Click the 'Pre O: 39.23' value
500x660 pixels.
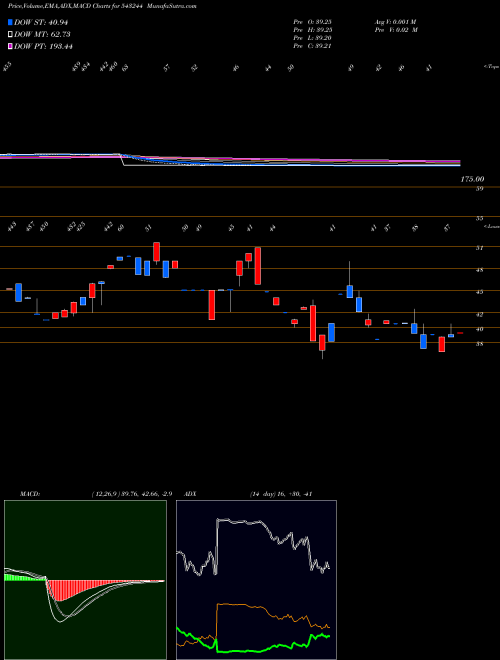point(312,22)
